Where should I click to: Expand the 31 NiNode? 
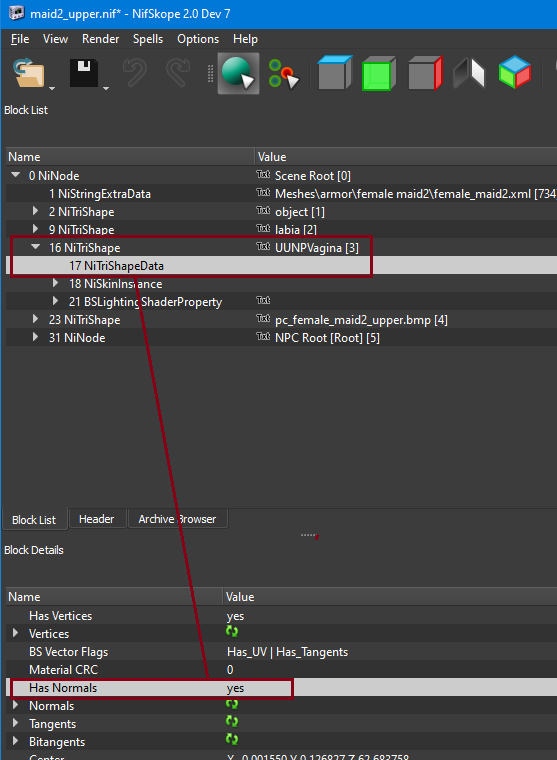pos(35,337)
